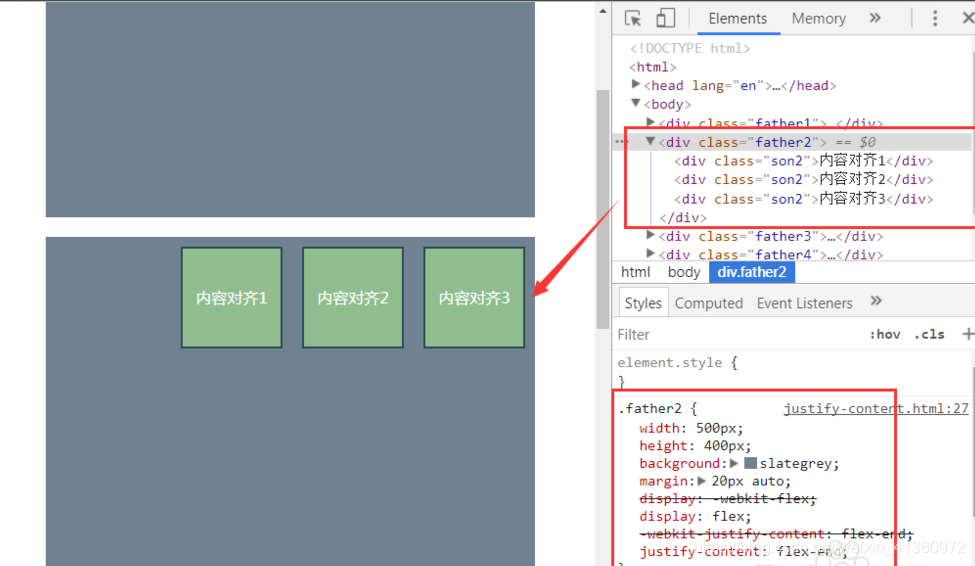The height and width of the screenshot is (566, 975).
Task: Activate the inspect element picker icon
Action: click(x=633, y=19)
